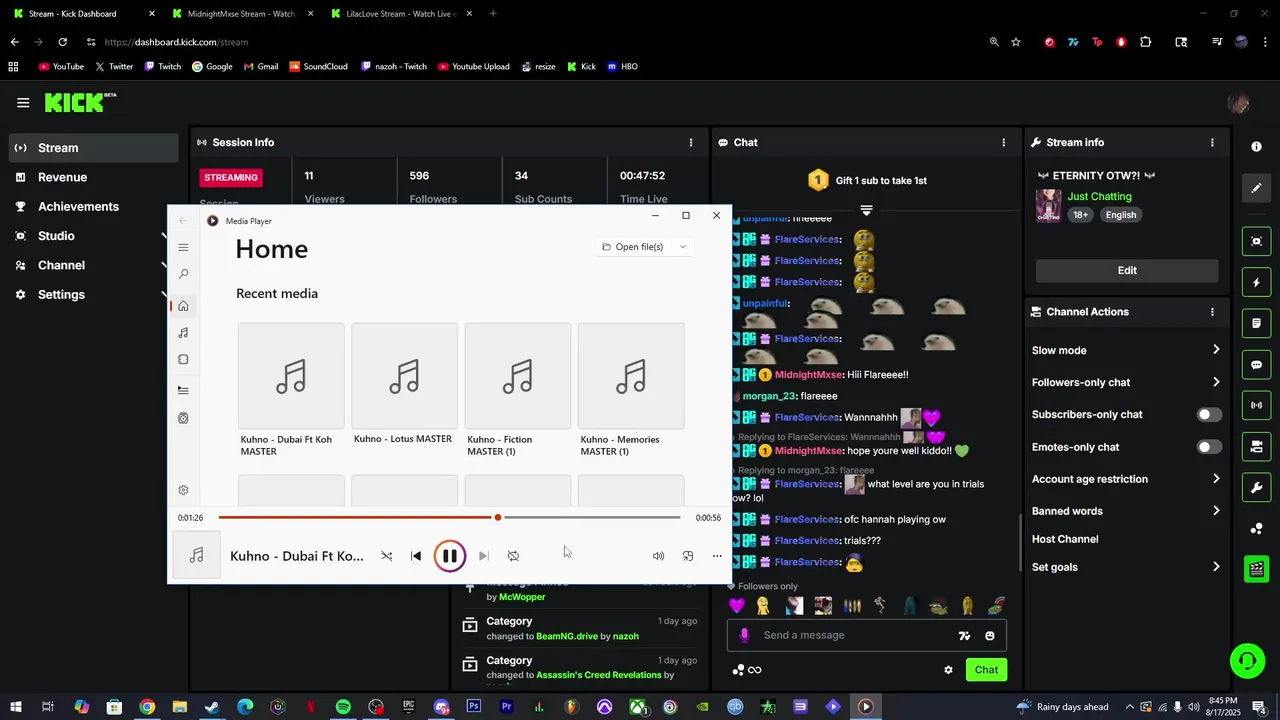The width and height of the screenshot is (1280, 720).
Task: Open Chat panel options menu
Action: pyautogui.click(x=1004, y=142)
